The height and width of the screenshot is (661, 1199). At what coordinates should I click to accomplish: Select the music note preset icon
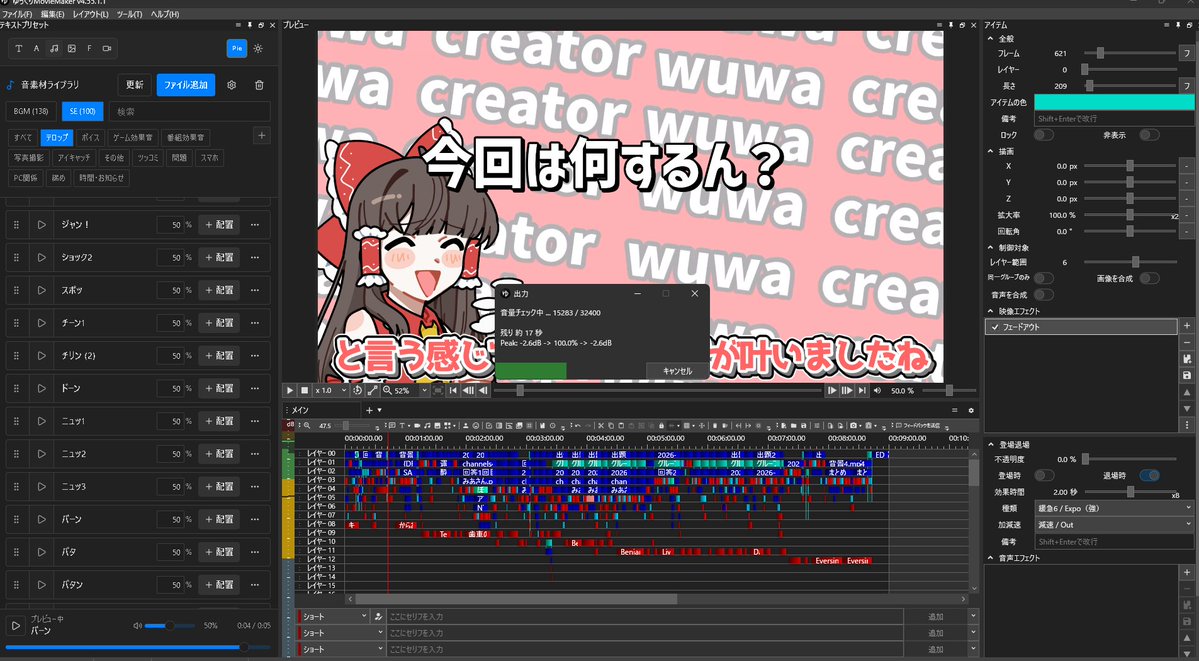54,48
